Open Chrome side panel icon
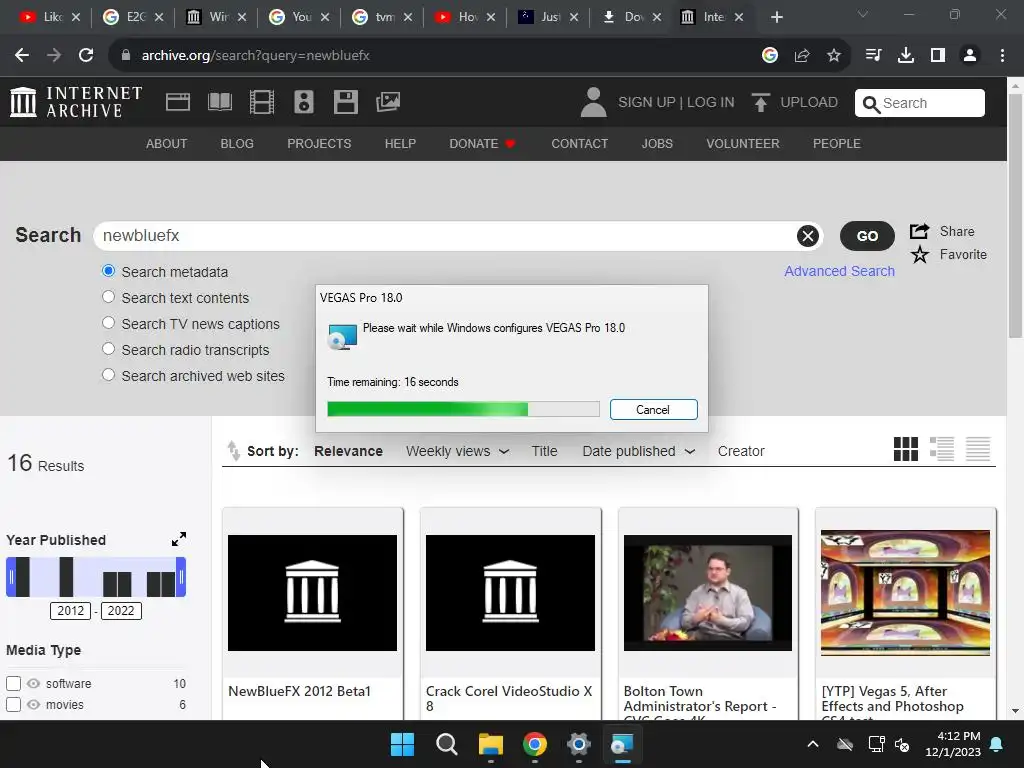1024x768 pixels. click(938, 56)
